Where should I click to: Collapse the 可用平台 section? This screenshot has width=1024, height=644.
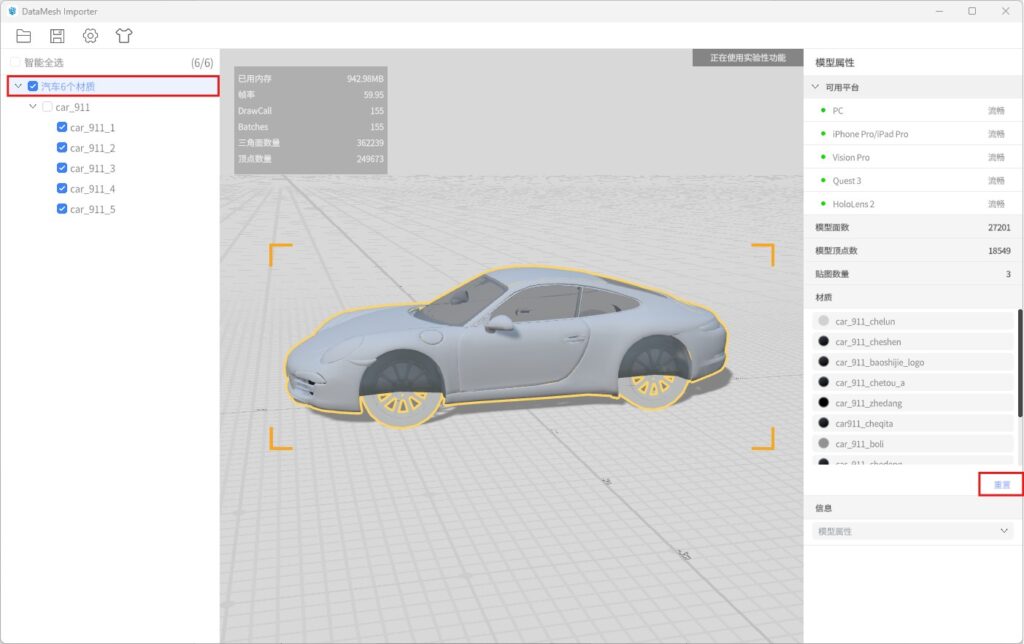pyautogui.click(x=815, y=87)
